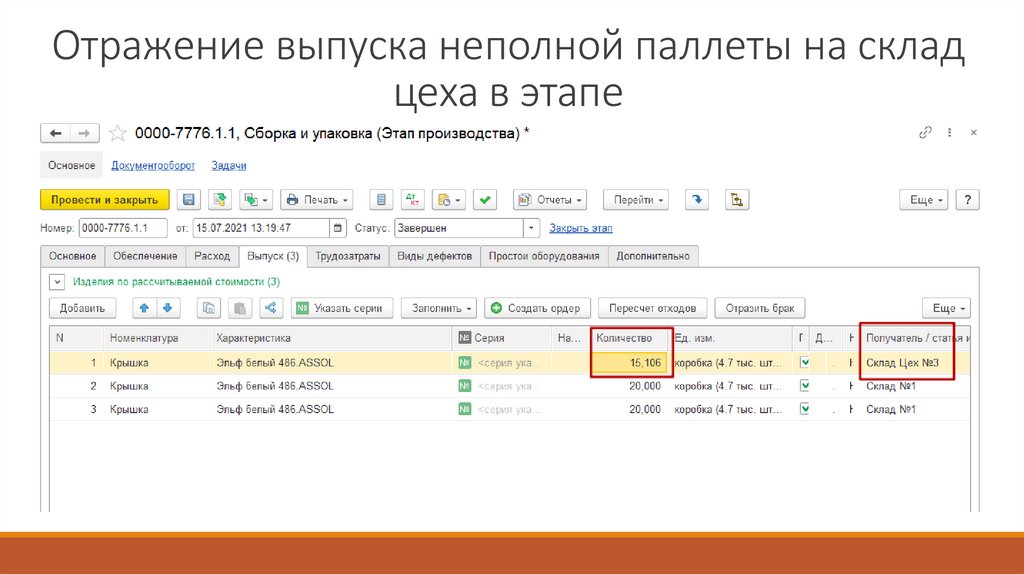Click the blue curved arrow icon
Screen dimensions: 1024x574
point(697,200)
